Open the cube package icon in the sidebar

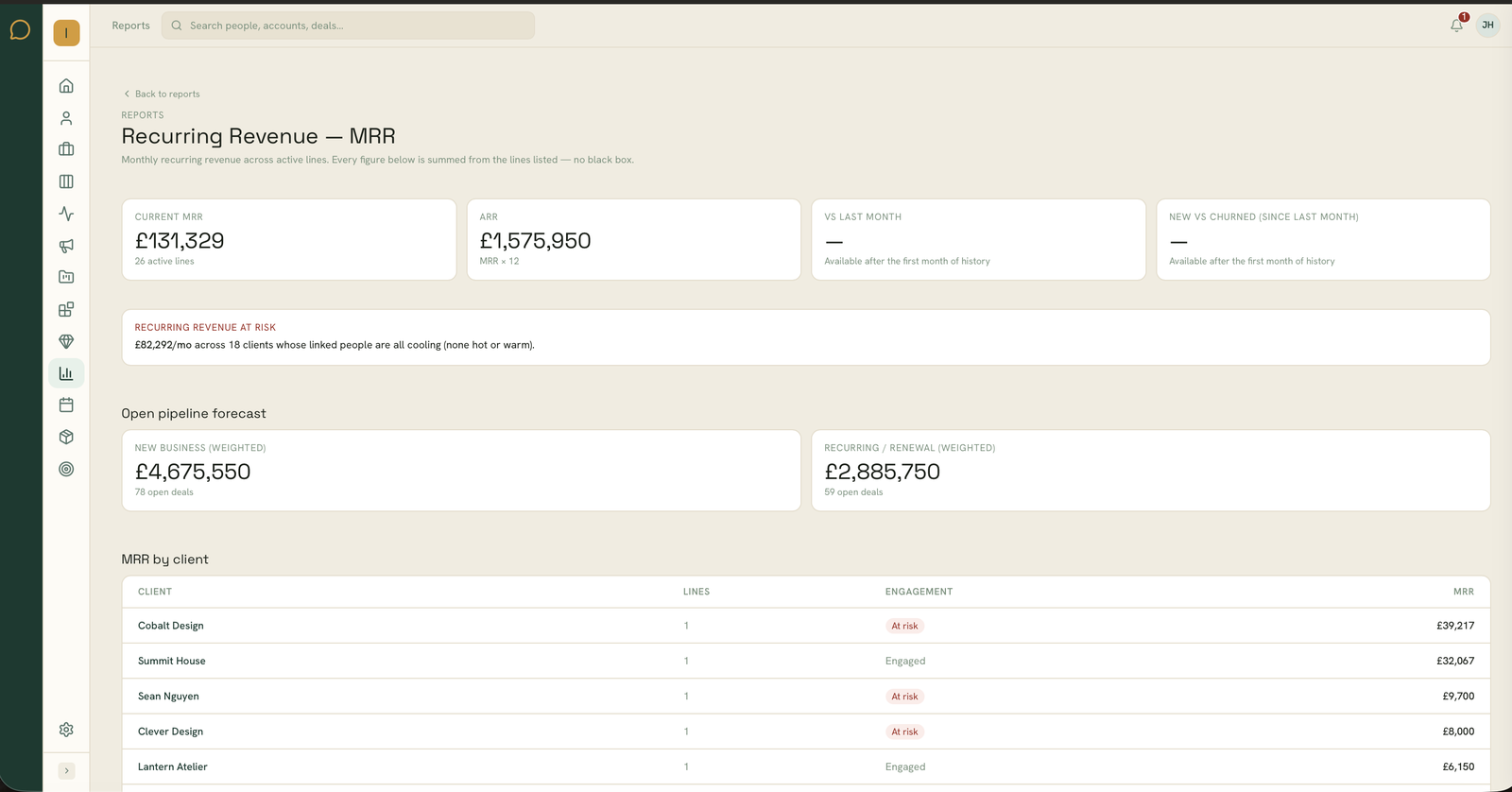coord(66,437)
